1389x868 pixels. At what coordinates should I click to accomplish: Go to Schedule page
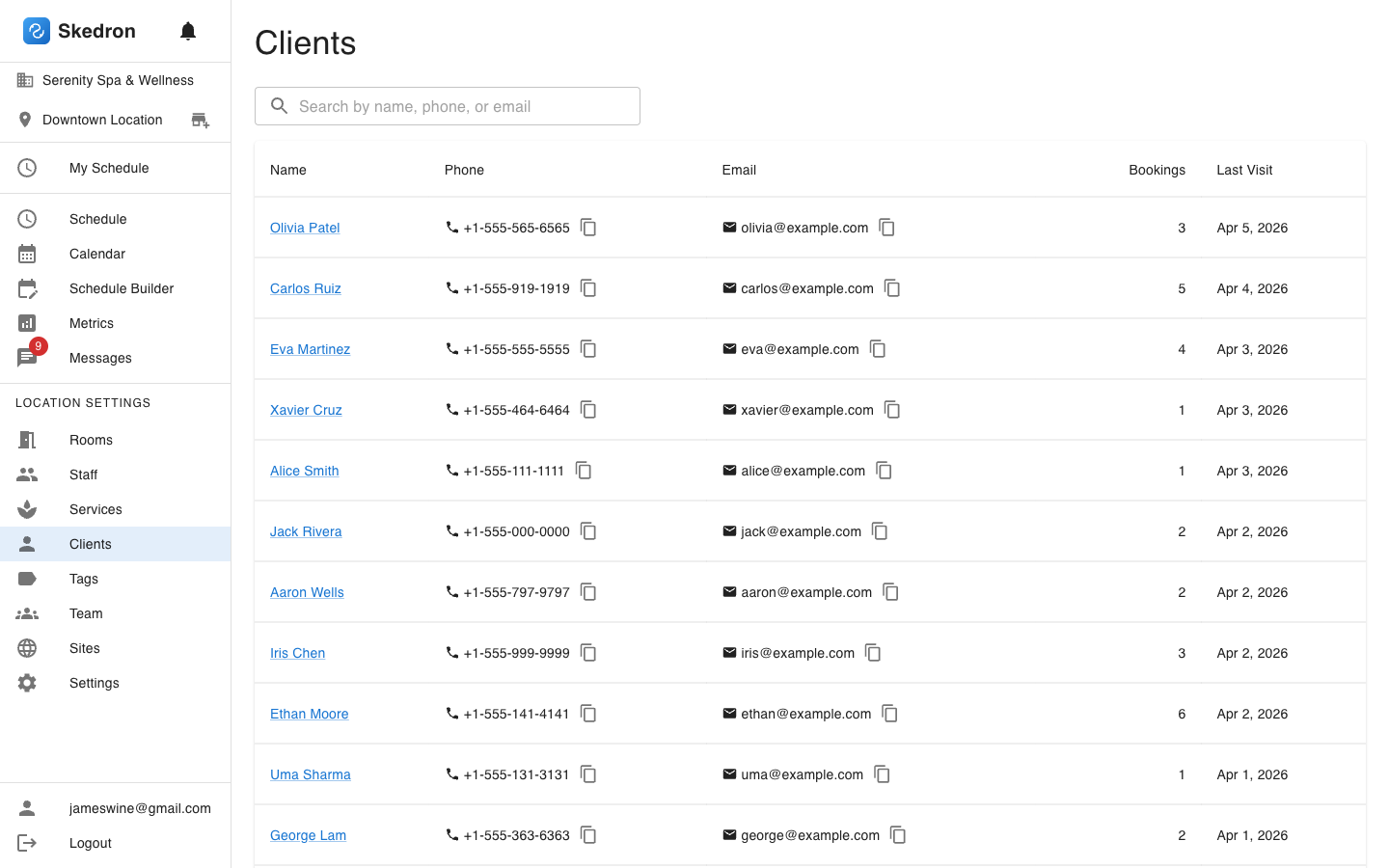click(x=115, y=219)
